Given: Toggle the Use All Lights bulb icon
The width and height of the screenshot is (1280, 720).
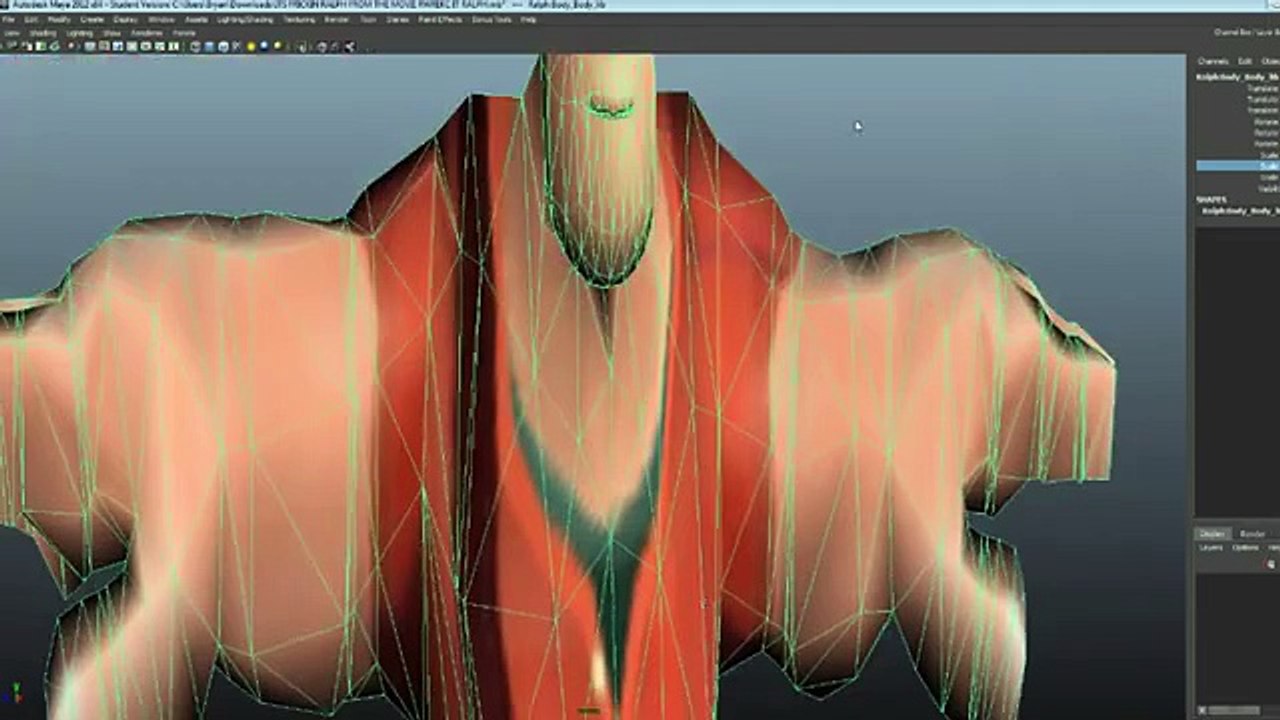Looking at the screenshot, I should click(250, 46).
